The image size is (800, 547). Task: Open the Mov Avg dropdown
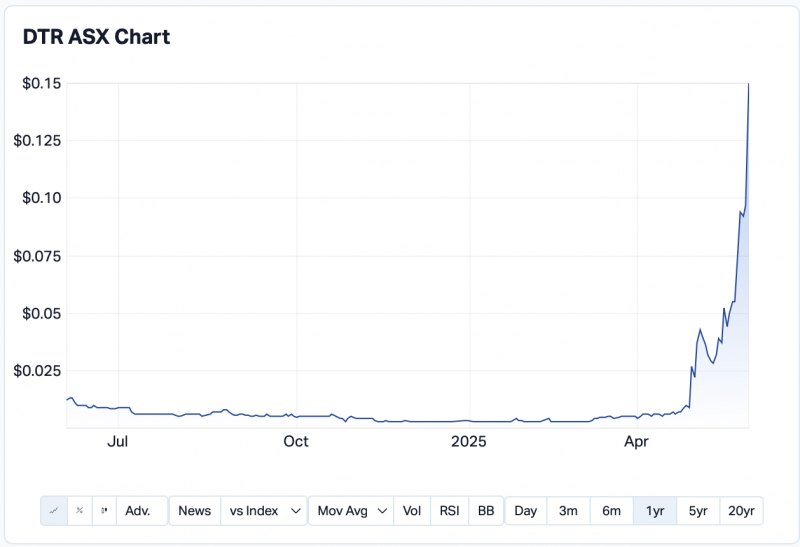point(351,511)
